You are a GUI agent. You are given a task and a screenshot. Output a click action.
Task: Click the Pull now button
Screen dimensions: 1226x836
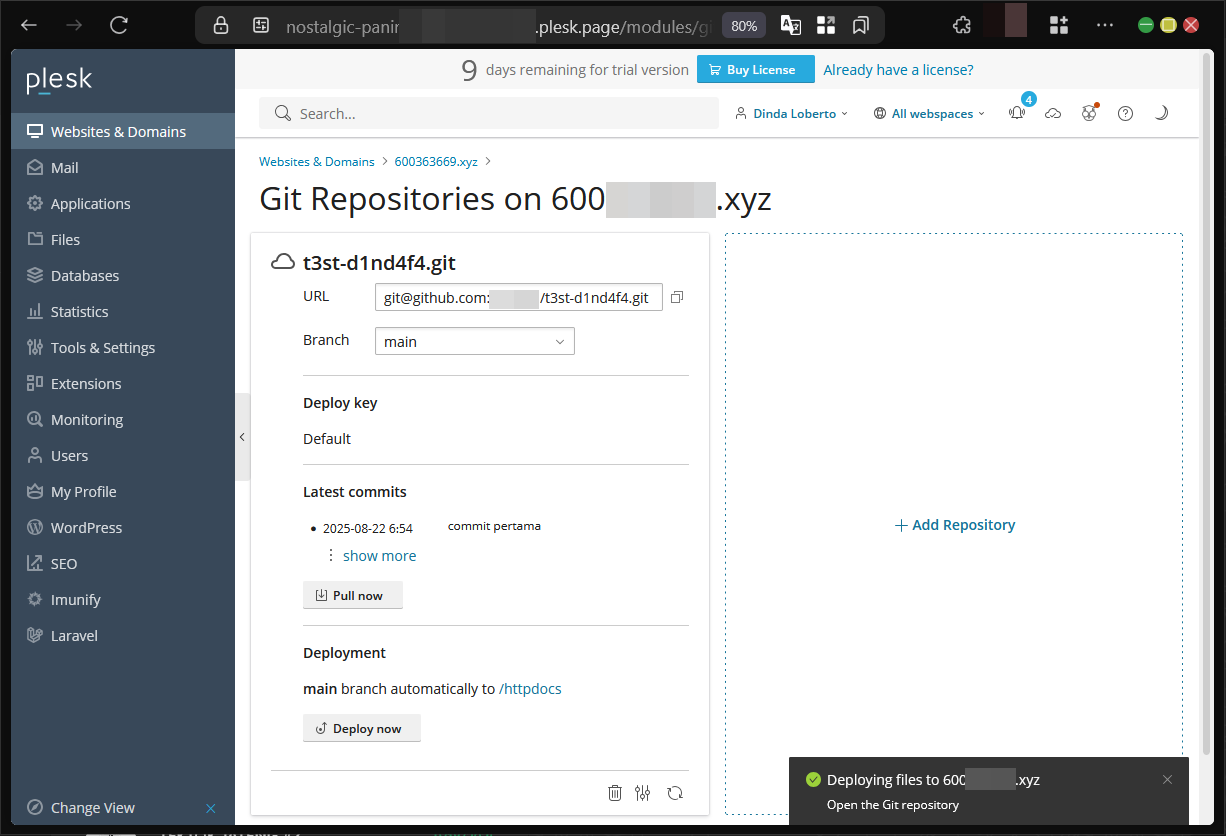click(352, 596)
